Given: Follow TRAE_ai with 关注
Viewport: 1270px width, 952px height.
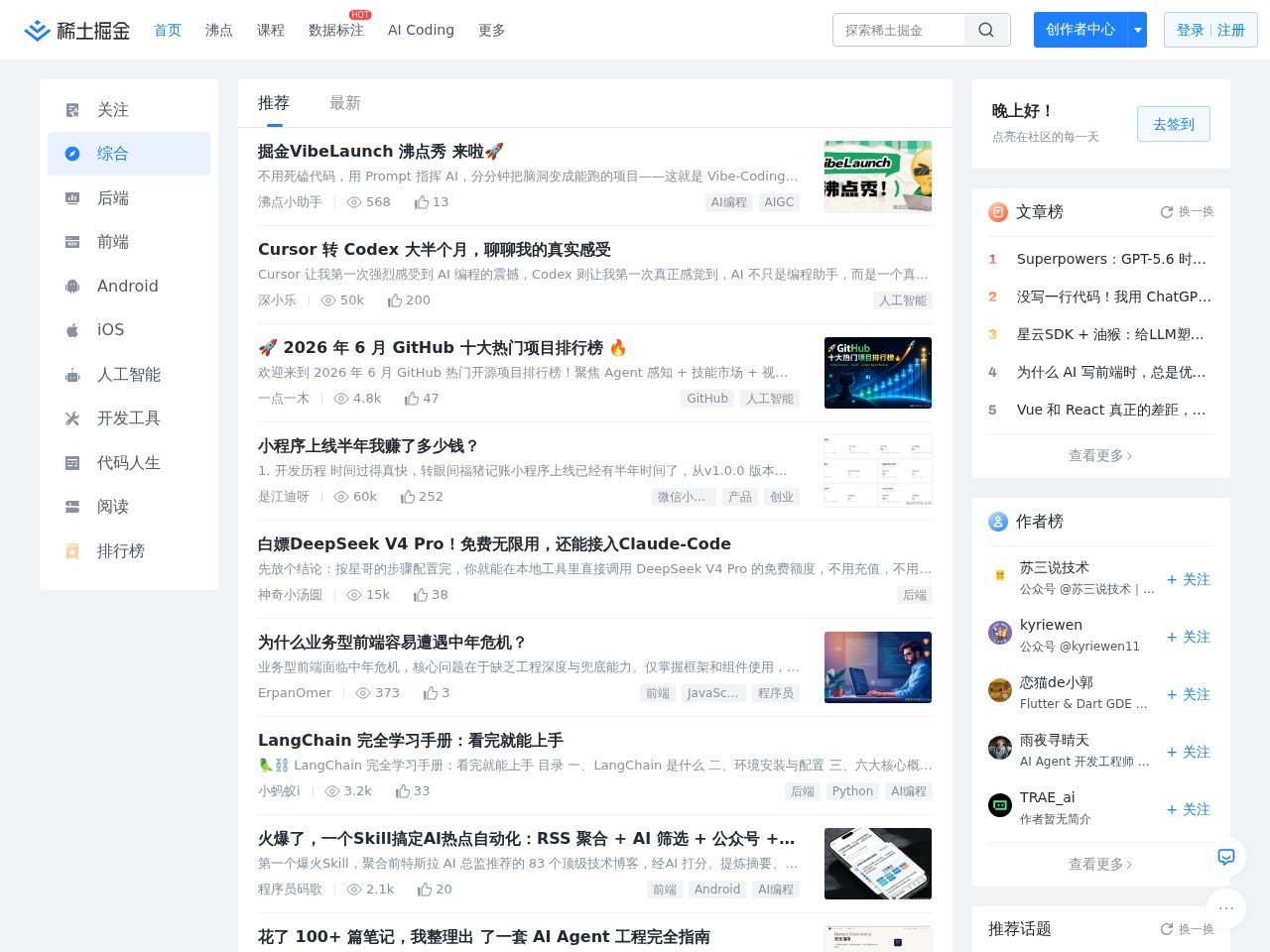Looking at the screenshot, I should [1189, 809].
